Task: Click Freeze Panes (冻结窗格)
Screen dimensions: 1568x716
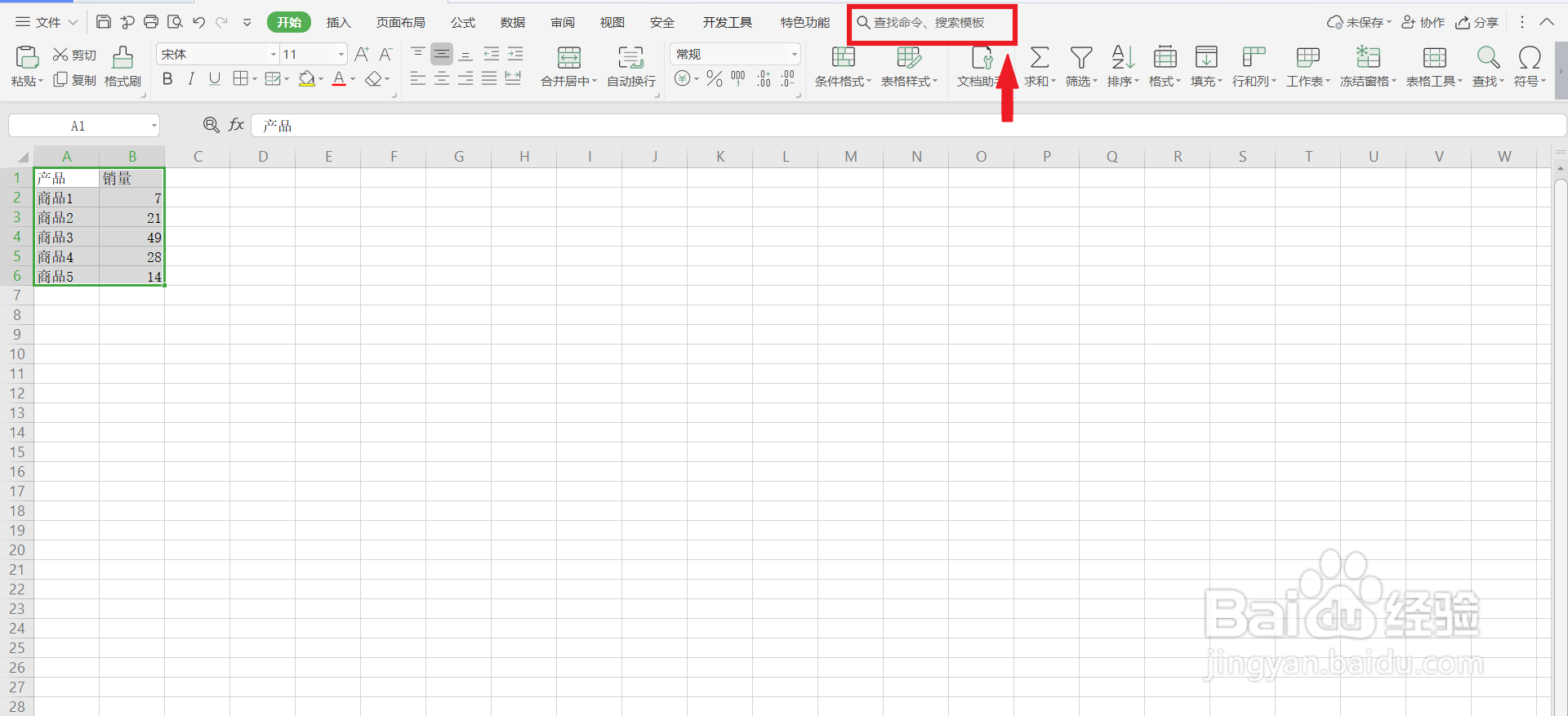Action: pyautogui.click(x=1368, y=67)
